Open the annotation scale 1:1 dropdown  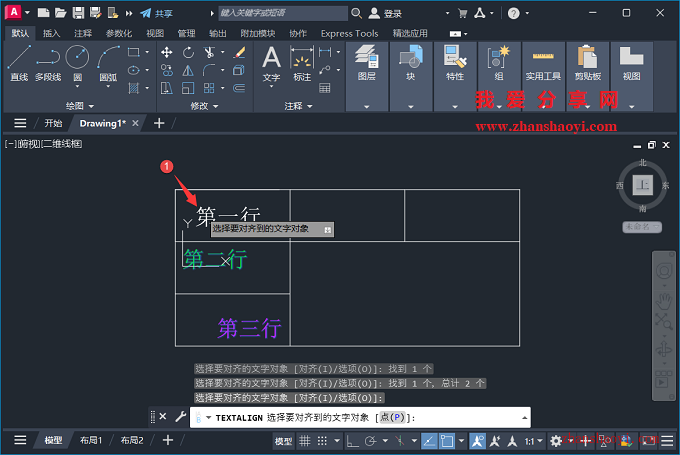(534, 441)
